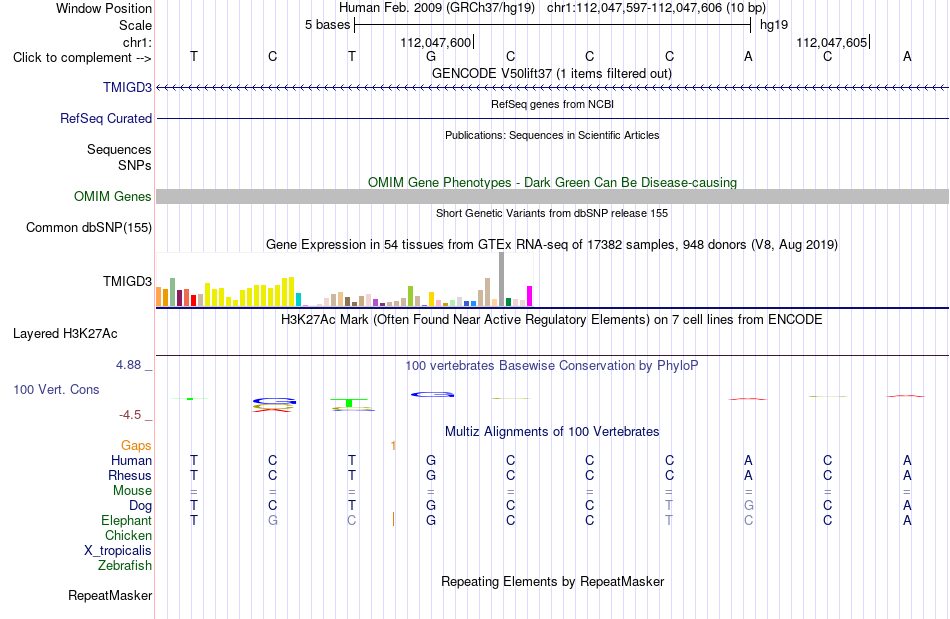Open 'Short Genetic Variants from dbSNP release 155'
Image resolution: width=950 pixels, height=619 pixels.
click(552, 213)
